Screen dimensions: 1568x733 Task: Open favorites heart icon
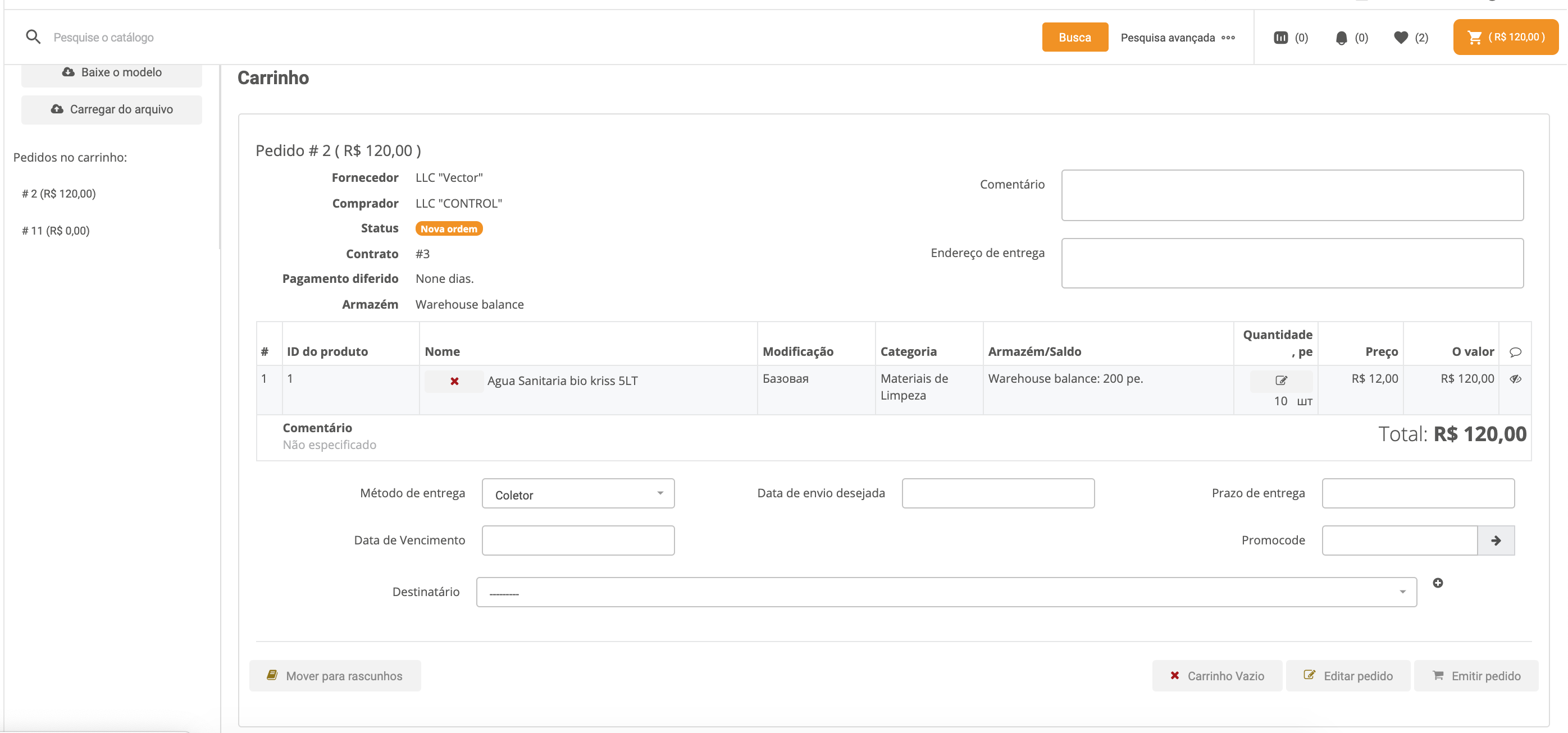[x=1401, y=38]
